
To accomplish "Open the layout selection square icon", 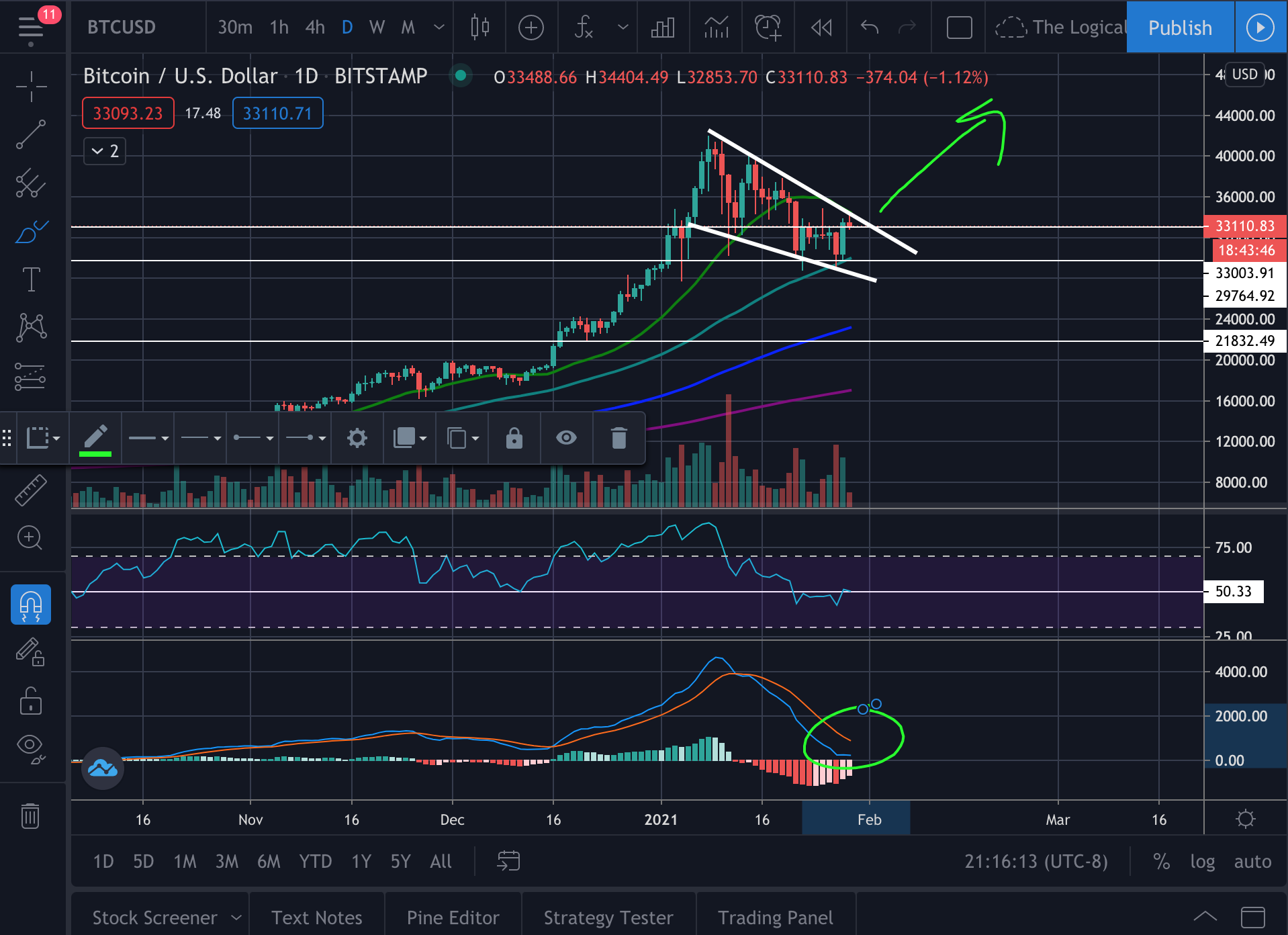I will 959,28.
